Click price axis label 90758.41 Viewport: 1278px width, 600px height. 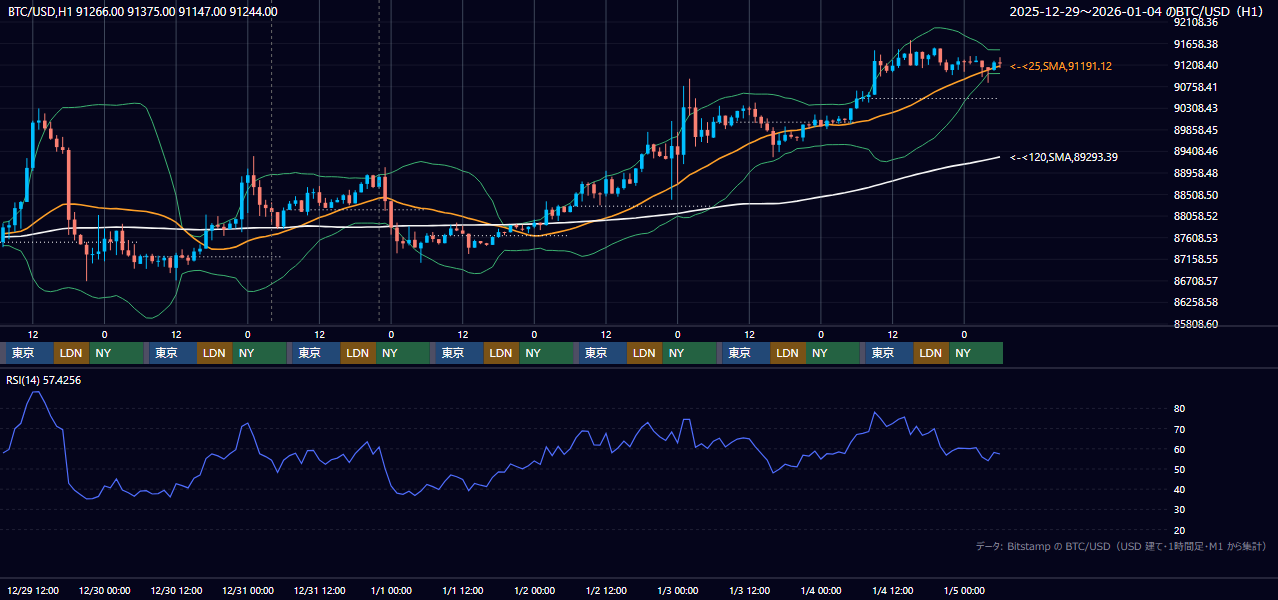(x=1195, y=87)
